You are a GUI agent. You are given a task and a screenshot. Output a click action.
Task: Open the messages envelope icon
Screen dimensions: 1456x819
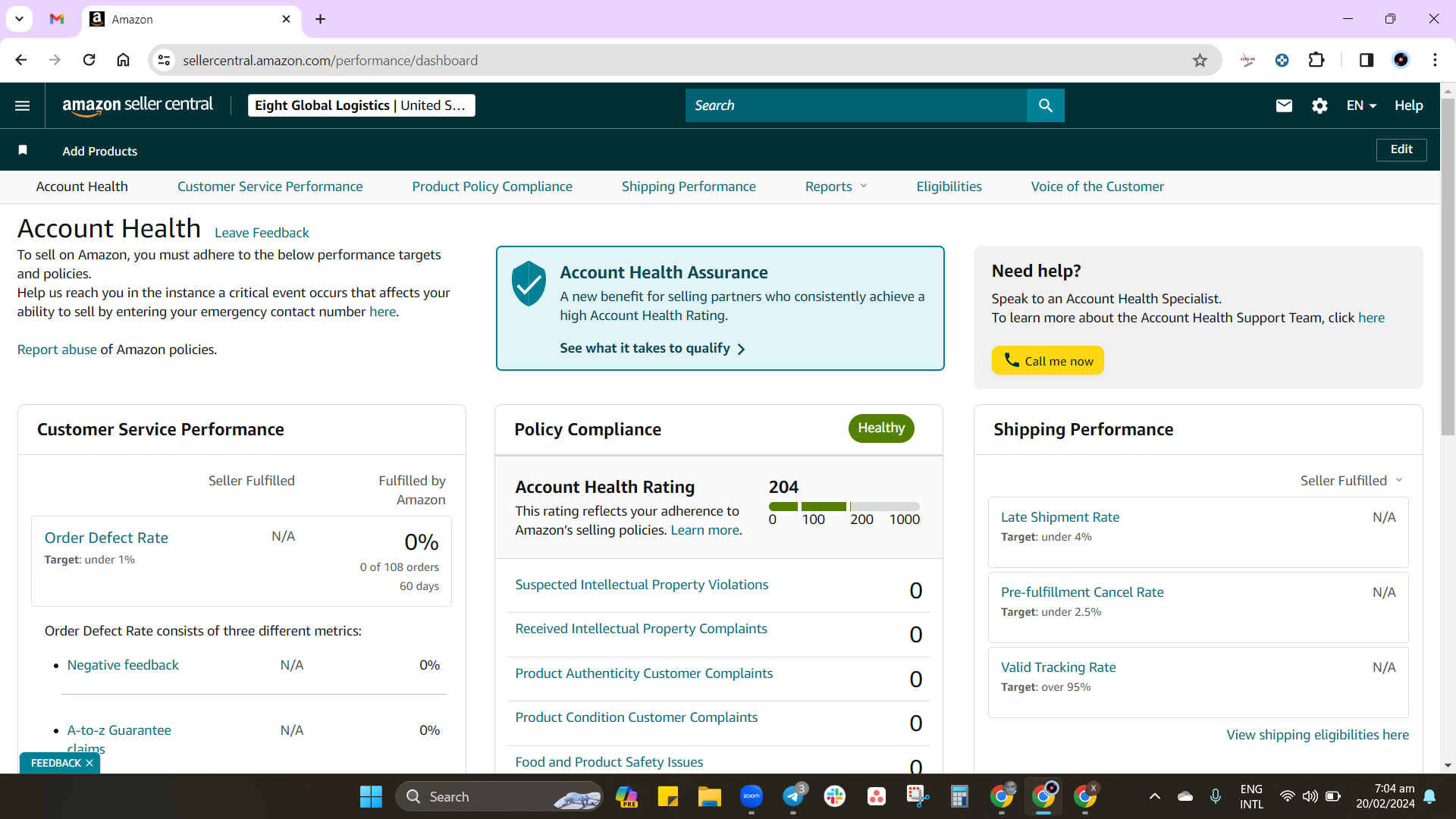[x=1284, y=105]
